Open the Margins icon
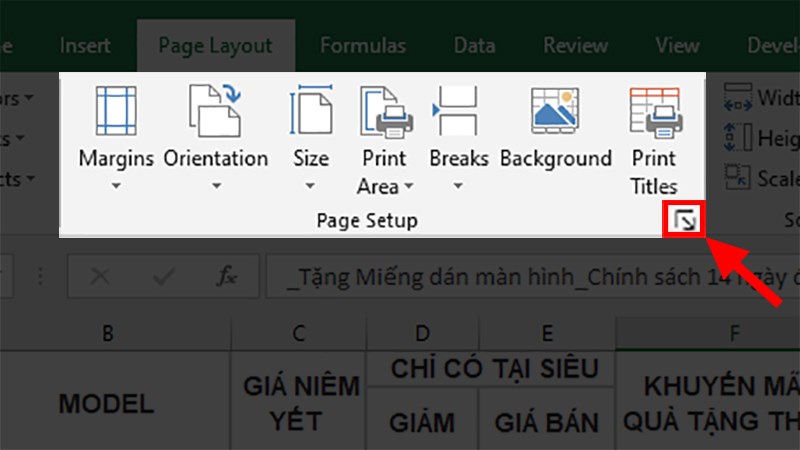 (x=116, y=111)
